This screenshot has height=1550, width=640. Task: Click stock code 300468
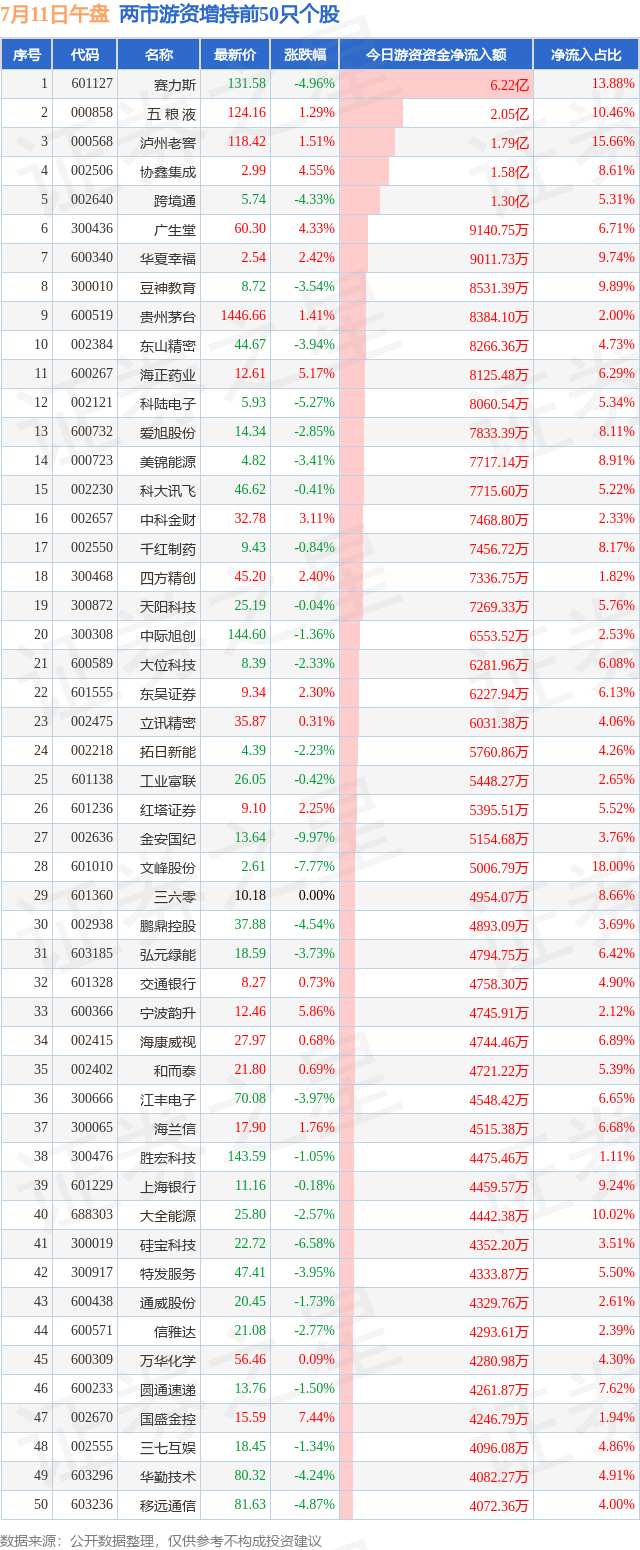coord(91,578)
